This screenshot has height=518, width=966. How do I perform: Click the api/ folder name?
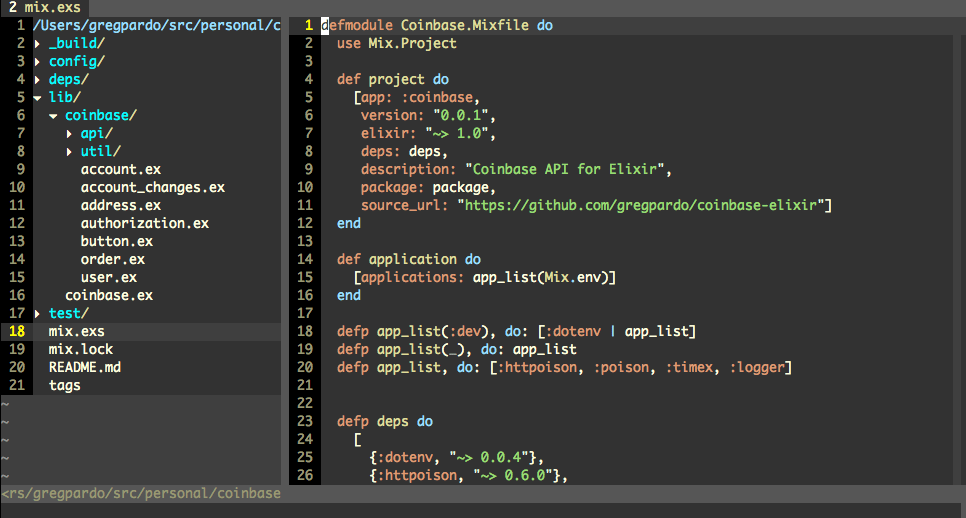(97, 134)
